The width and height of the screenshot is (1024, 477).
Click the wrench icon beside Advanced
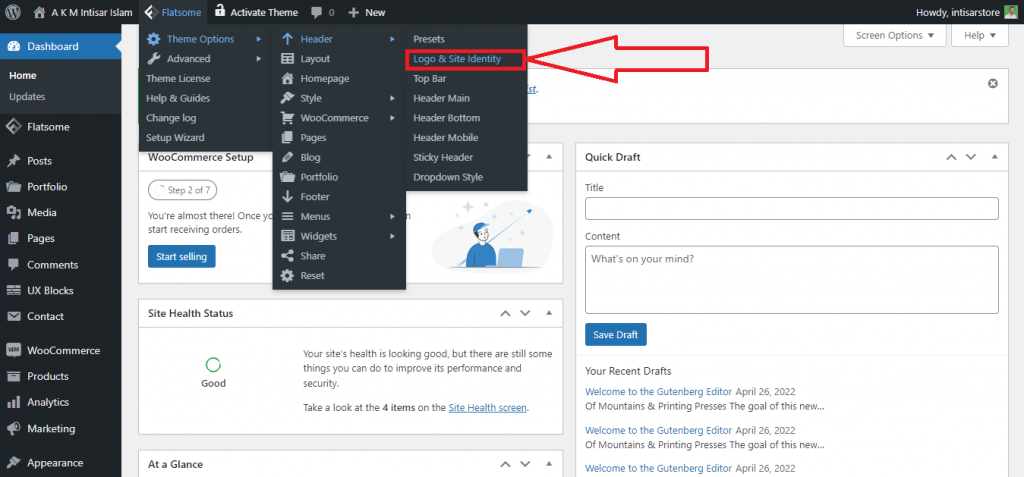coord(153,59)
